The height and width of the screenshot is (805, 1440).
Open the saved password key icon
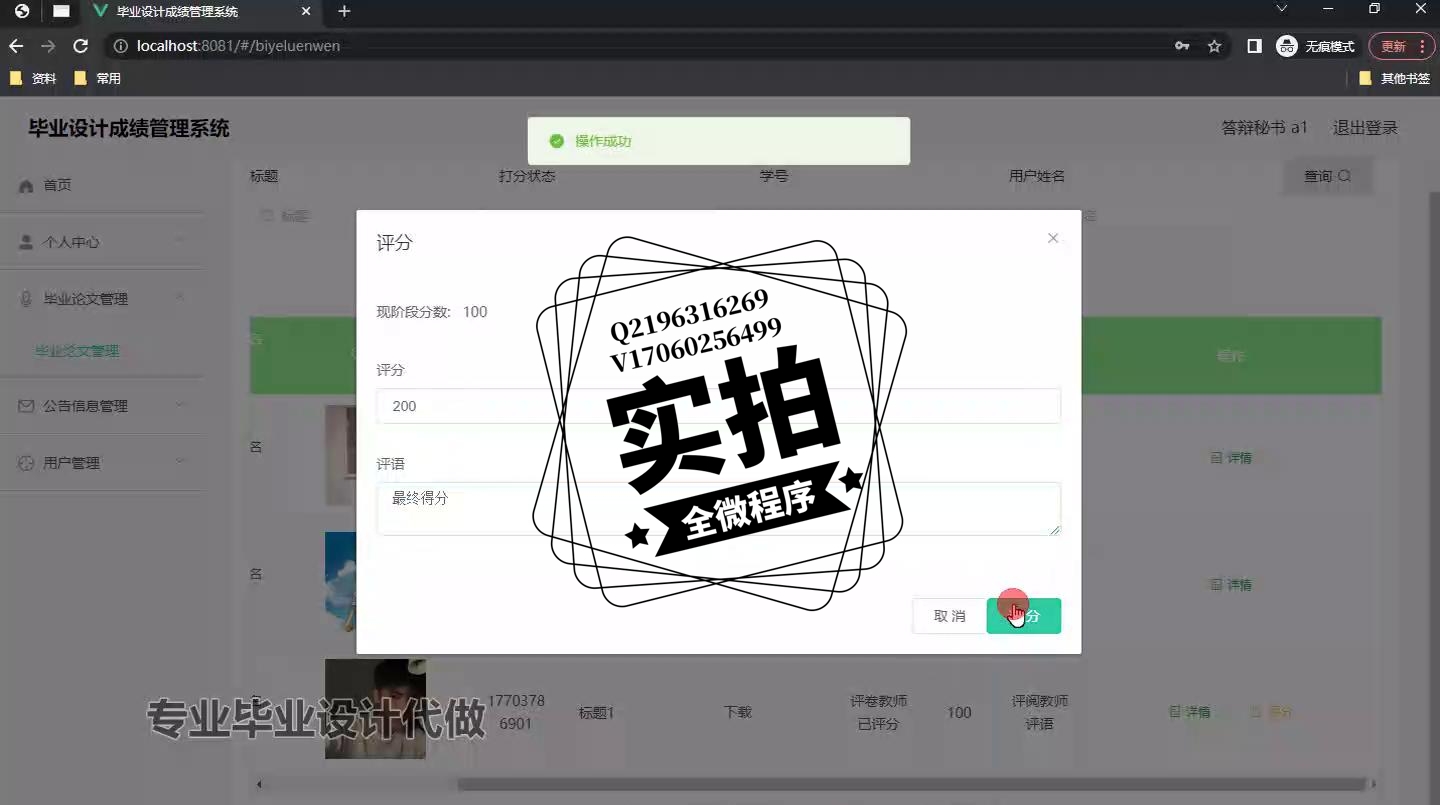point(1182,46)
